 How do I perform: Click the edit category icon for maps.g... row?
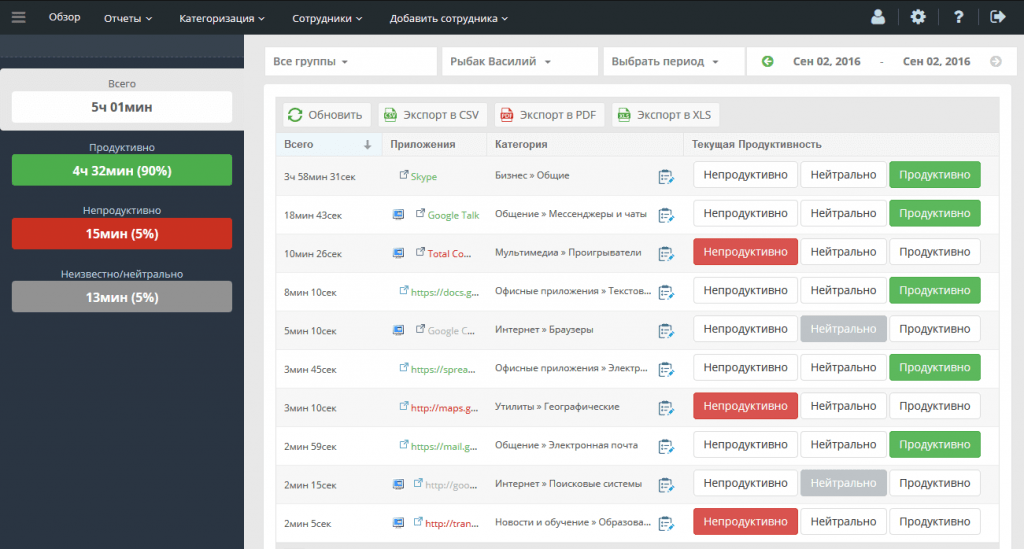[665, 408]
